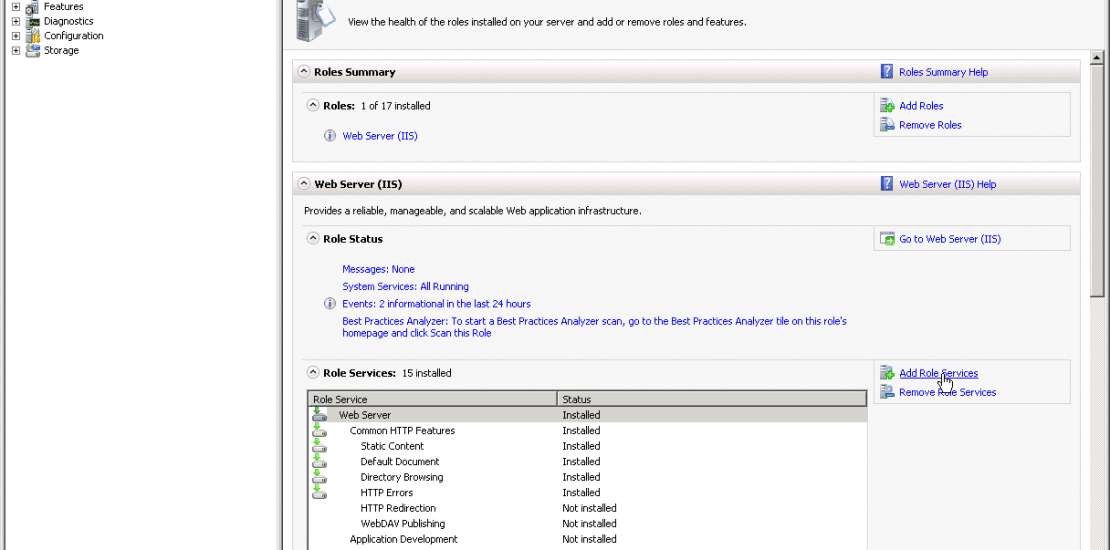Collapse the Role Services subsection
This screenshot has height=550, width=1110.
coord(313,372)
